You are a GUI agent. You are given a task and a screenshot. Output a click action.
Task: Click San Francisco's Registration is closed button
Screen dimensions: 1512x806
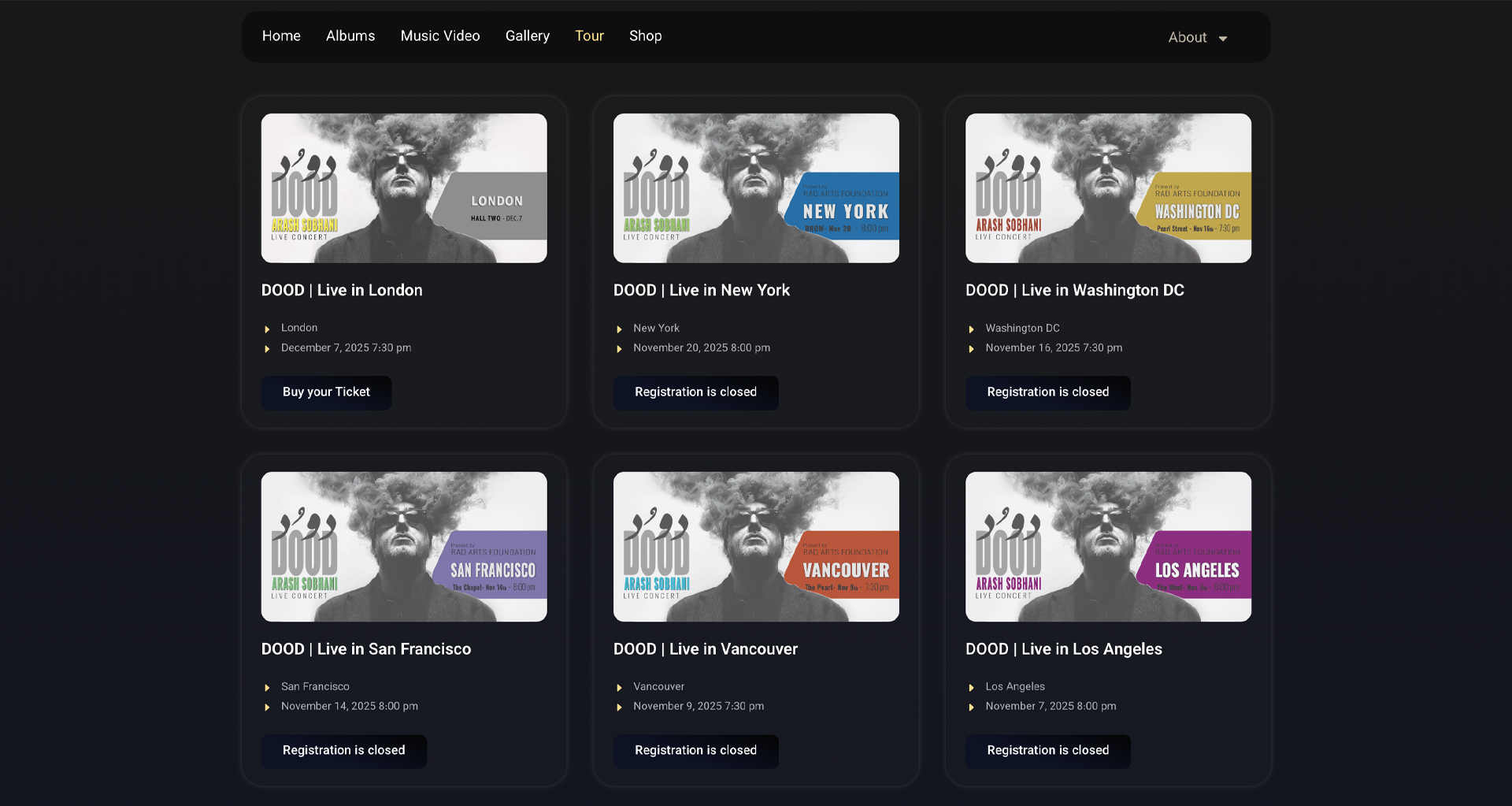[x=344, y=751]
